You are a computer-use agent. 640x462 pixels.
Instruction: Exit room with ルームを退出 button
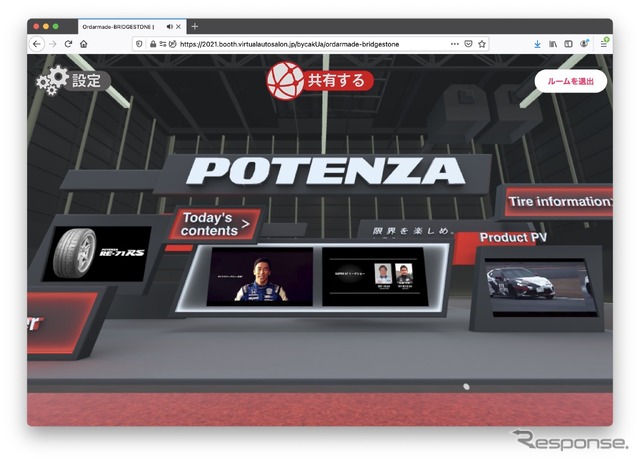[570, 81]
